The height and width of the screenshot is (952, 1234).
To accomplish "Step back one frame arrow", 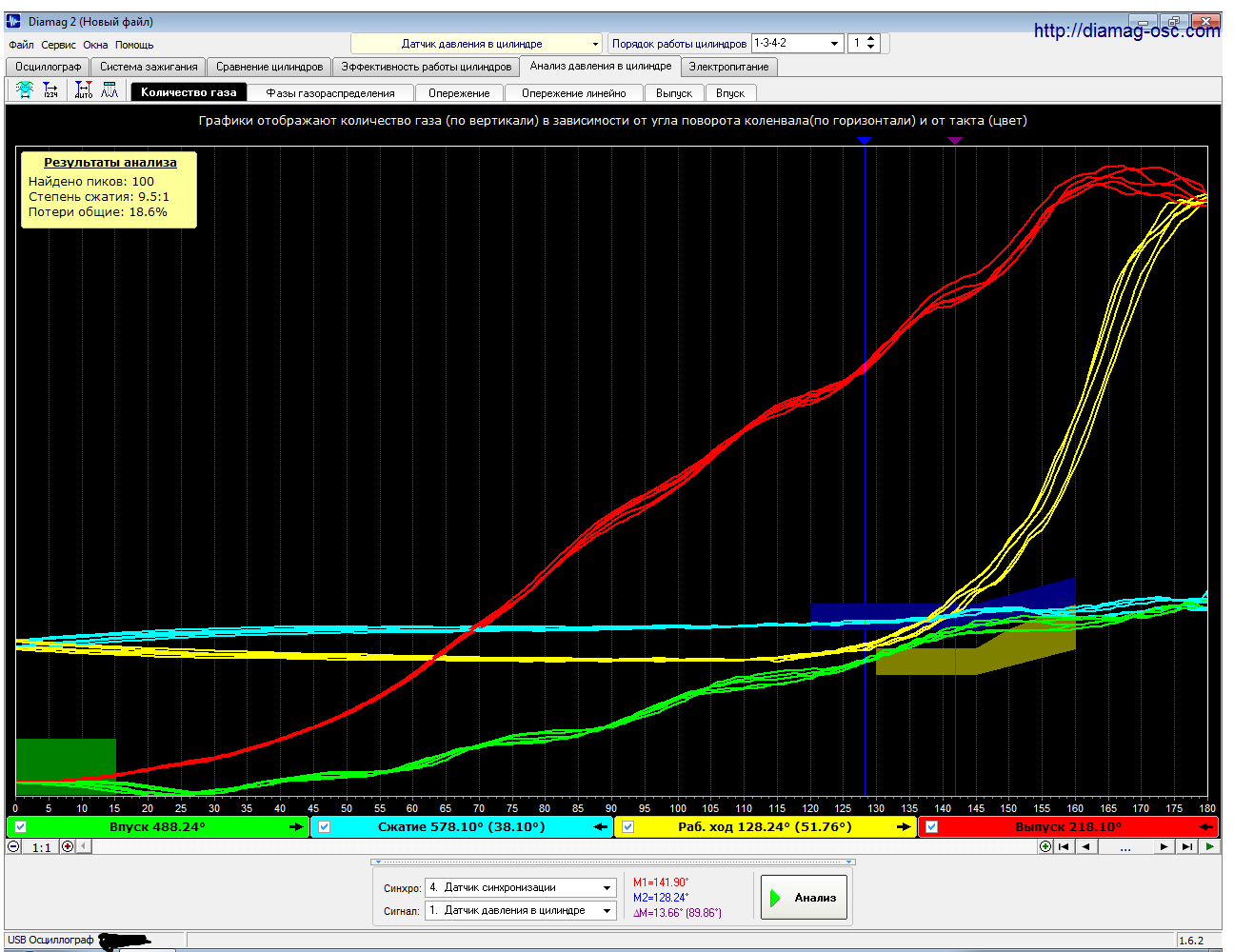I will 1085,846.
